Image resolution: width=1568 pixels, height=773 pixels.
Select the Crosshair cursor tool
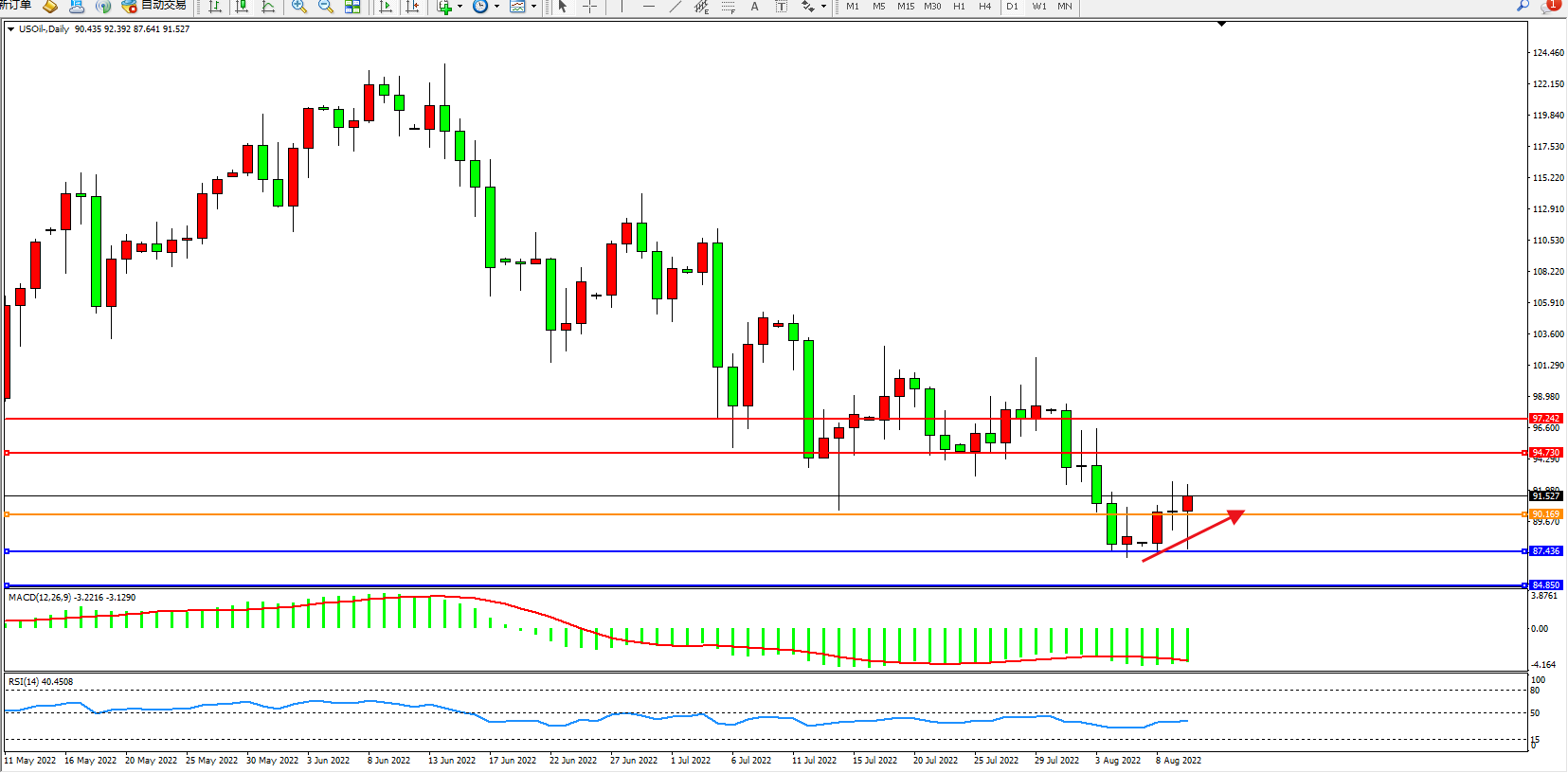(589, 7)
